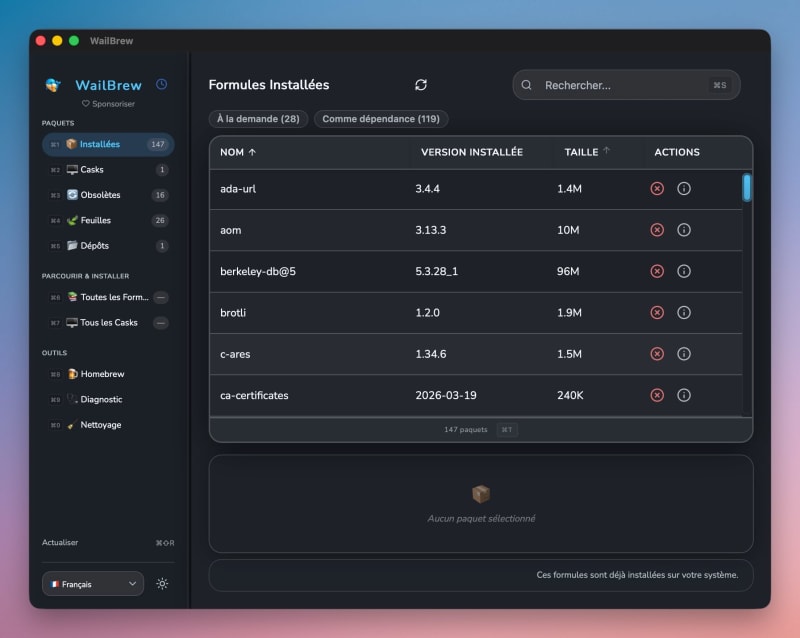
Task: Browse Toutes les Formules
Action: 108,297
